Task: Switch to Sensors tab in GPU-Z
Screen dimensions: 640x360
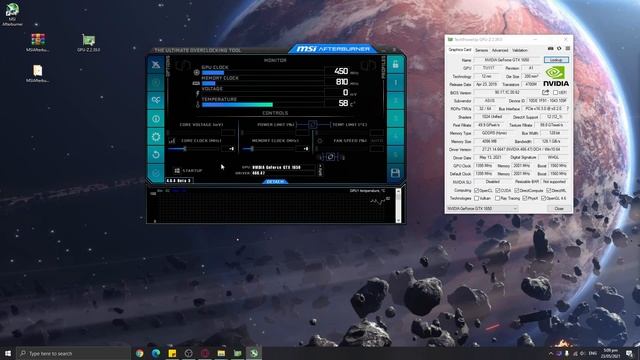Action: pos(481,50)
